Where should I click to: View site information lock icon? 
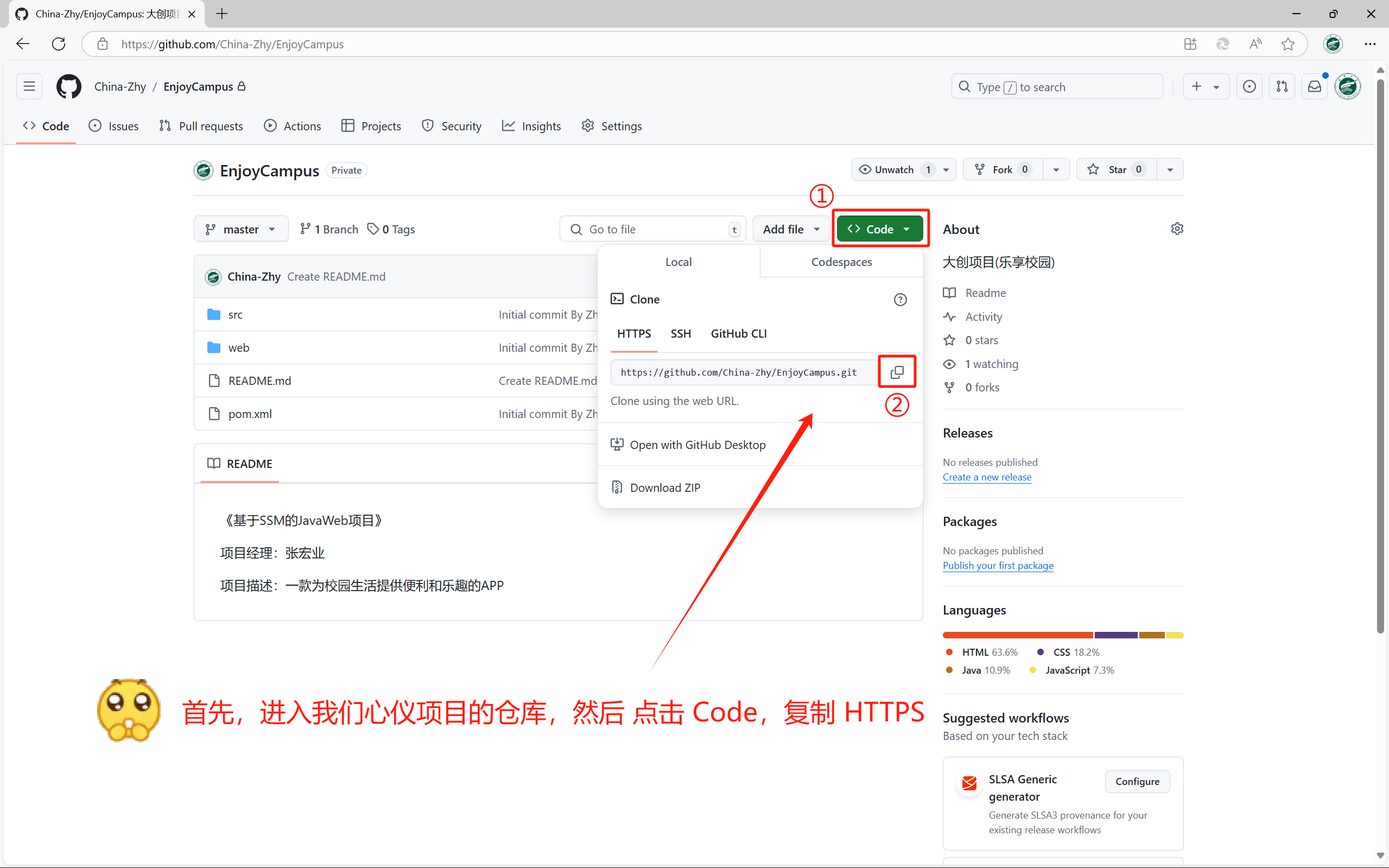coord(102,44)
